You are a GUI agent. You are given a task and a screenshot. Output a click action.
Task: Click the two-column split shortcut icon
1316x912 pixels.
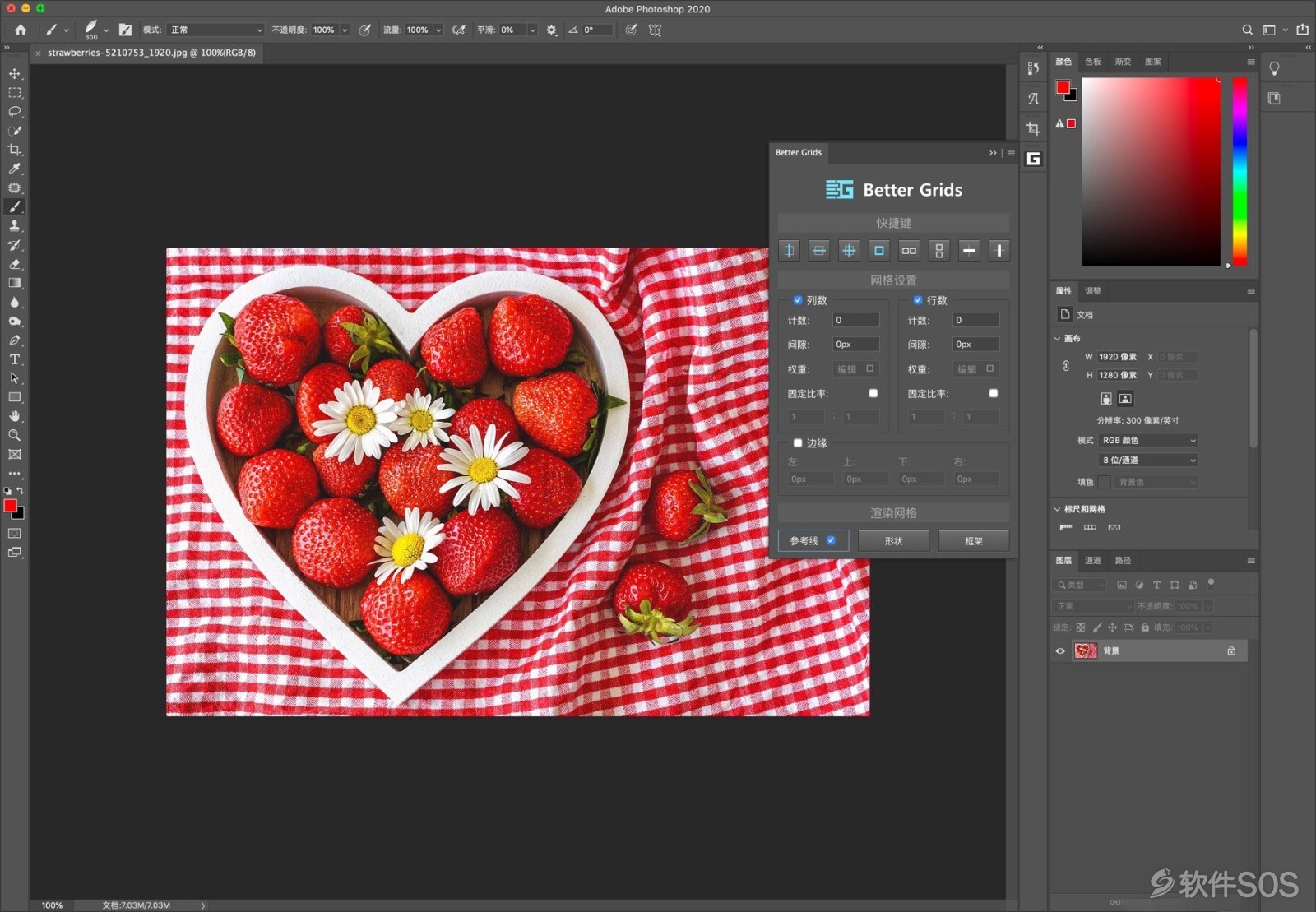(x=909, y=250)
